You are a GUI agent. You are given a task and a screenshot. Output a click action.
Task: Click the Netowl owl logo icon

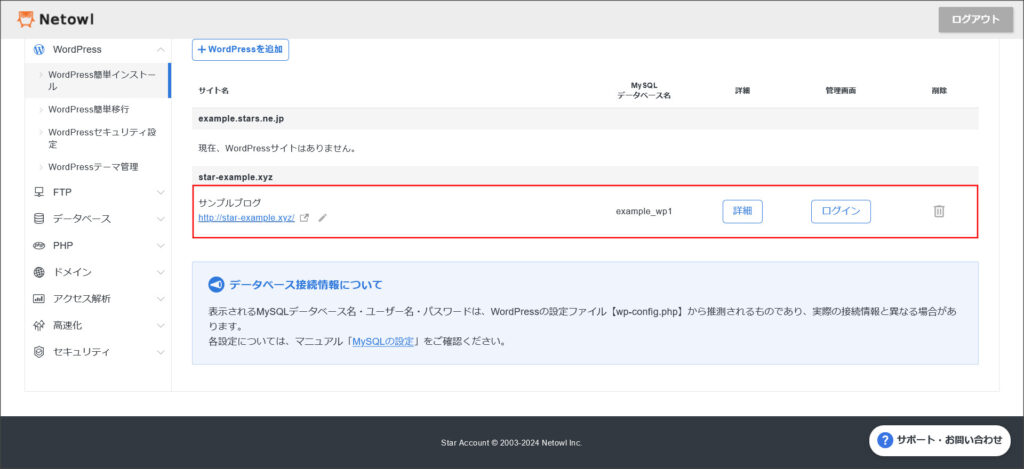[25, 20]
